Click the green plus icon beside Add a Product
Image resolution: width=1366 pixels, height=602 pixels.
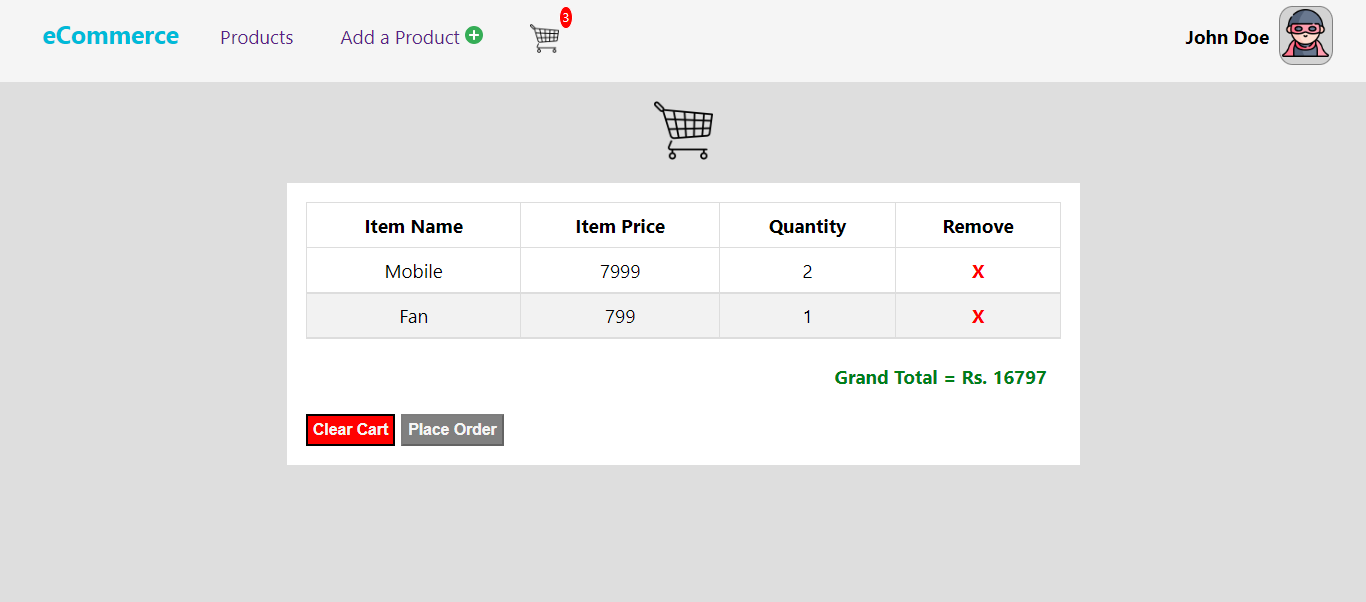(475, 35)
